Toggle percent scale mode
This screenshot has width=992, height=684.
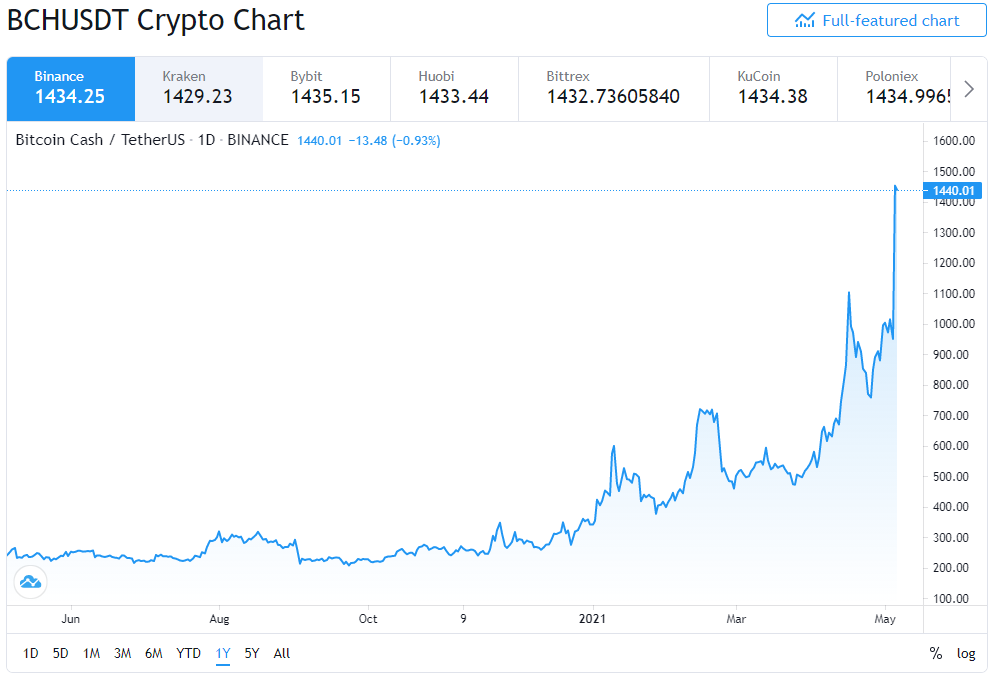tap(936, 654)
